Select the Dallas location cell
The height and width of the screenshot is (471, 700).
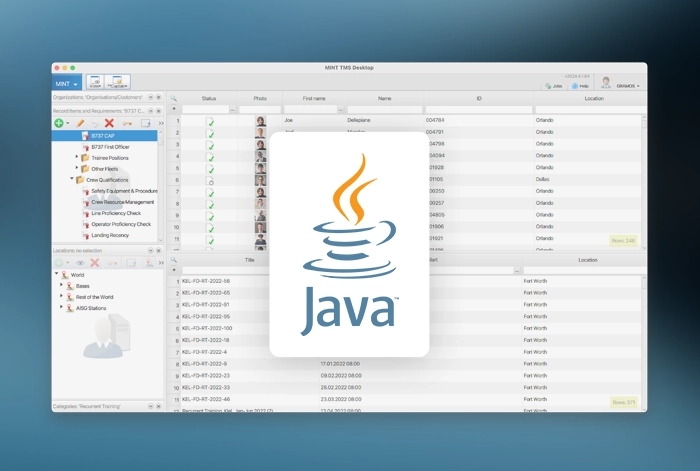[x=542, y=179]
